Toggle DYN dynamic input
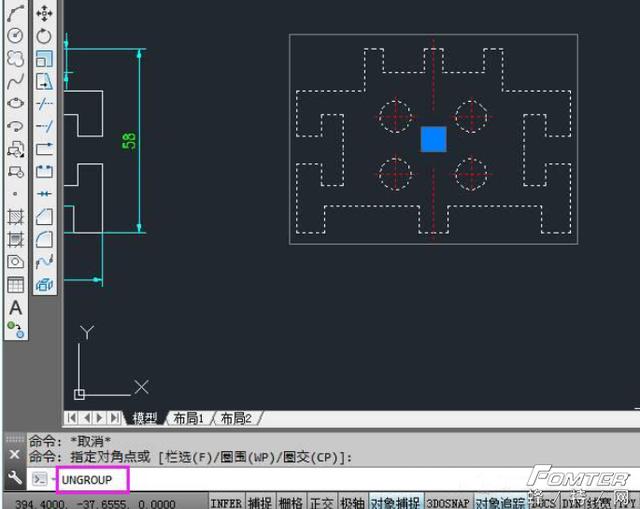The width and height of the screenshot is (640, 509). (x=571, y=502)
